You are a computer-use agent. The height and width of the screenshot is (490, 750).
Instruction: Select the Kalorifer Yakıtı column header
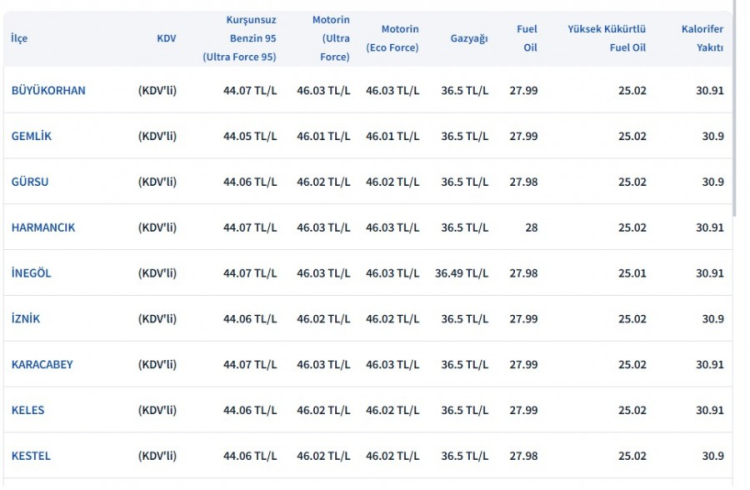click(702, 38)
